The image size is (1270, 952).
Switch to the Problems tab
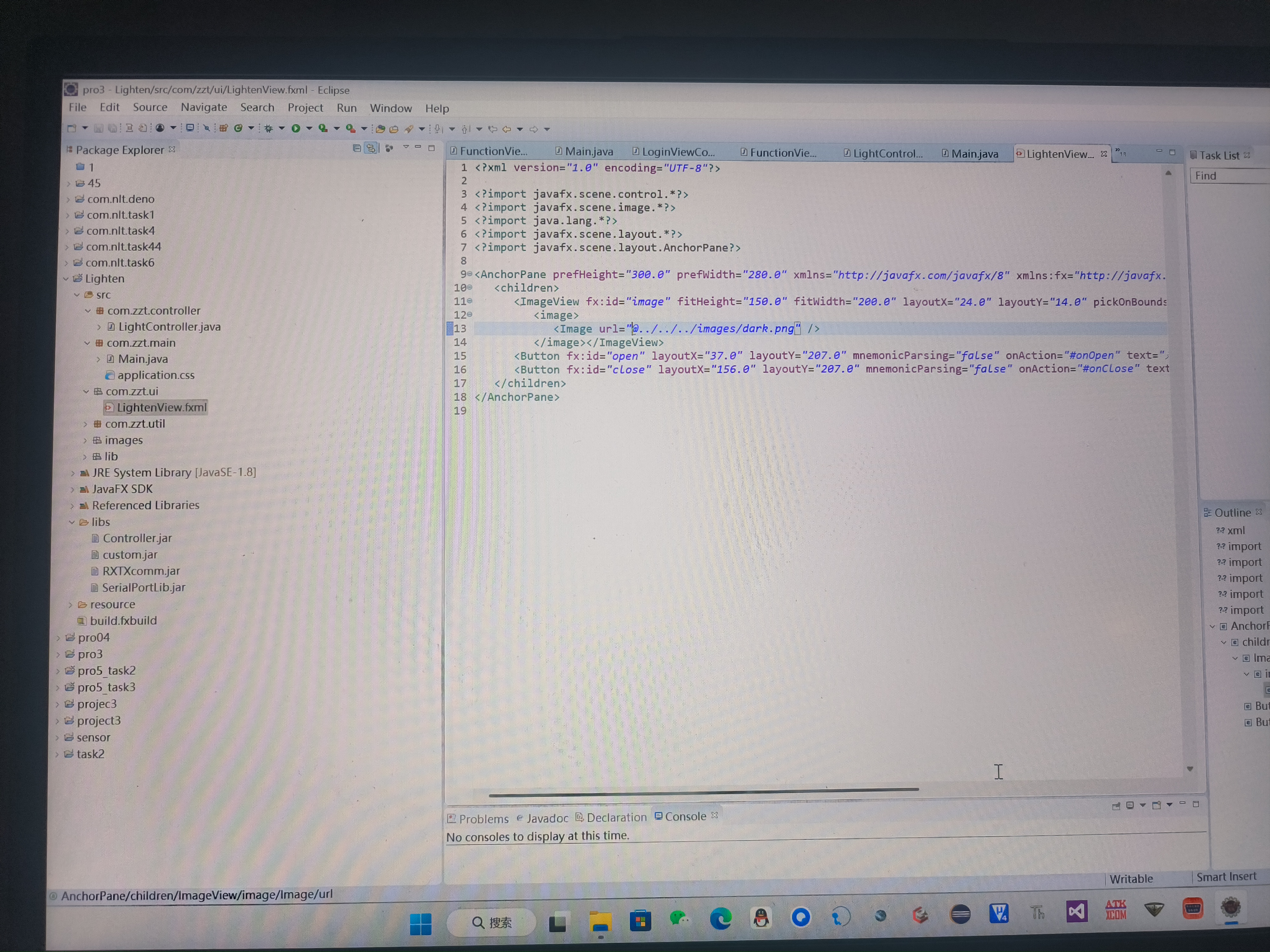pyautogui.click(x=483, y=819)
